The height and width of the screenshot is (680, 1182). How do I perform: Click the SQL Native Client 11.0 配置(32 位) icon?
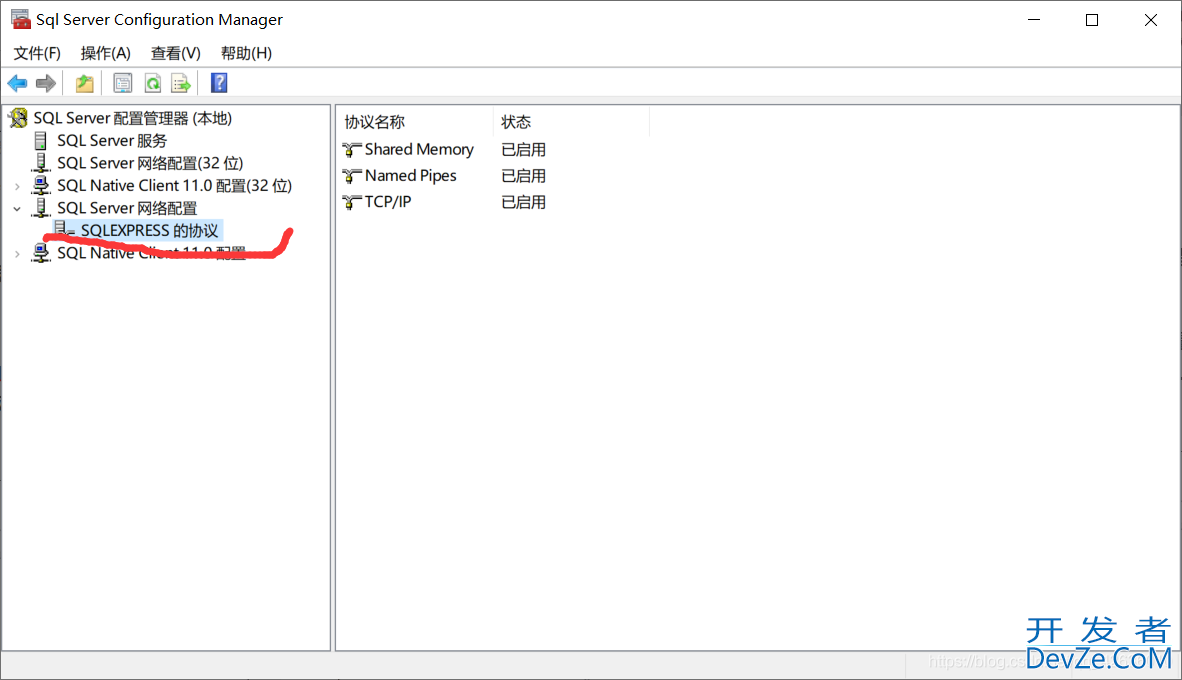click(41, 185)
